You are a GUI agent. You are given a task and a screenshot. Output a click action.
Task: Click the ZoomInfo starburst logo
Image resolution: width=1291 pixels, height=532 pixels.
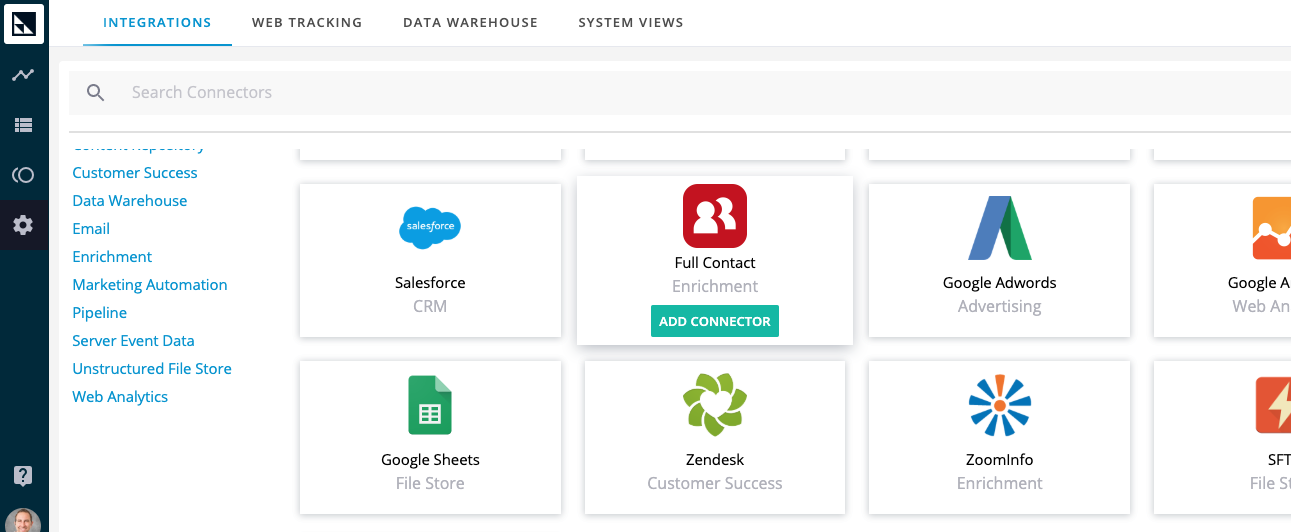[999, 405]
